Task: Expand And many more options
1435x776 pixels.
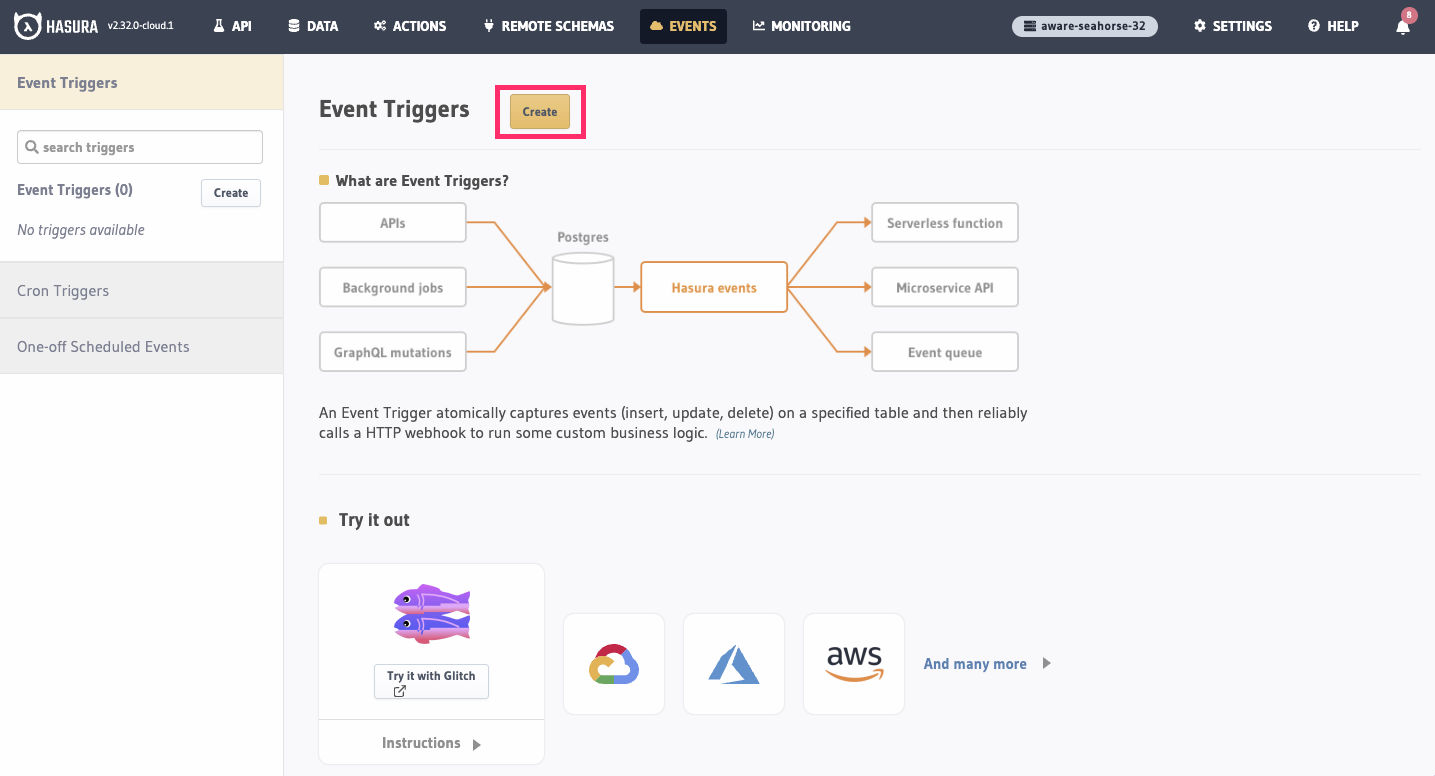Action: coord(987,664)
